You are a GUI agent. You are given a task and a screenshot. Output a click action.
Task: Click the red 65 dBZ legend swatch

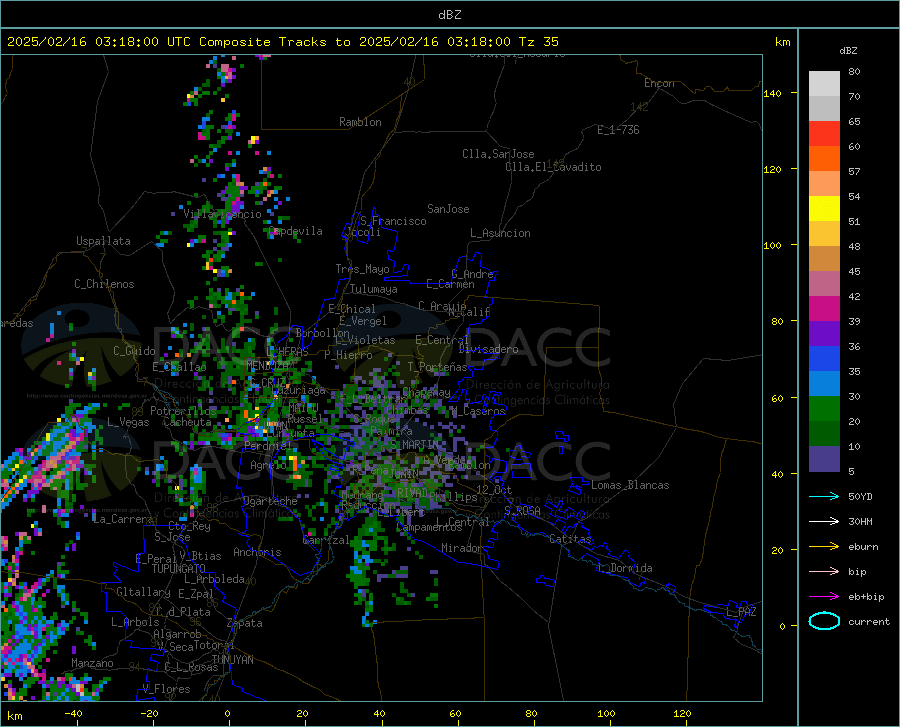pos(824,133)
